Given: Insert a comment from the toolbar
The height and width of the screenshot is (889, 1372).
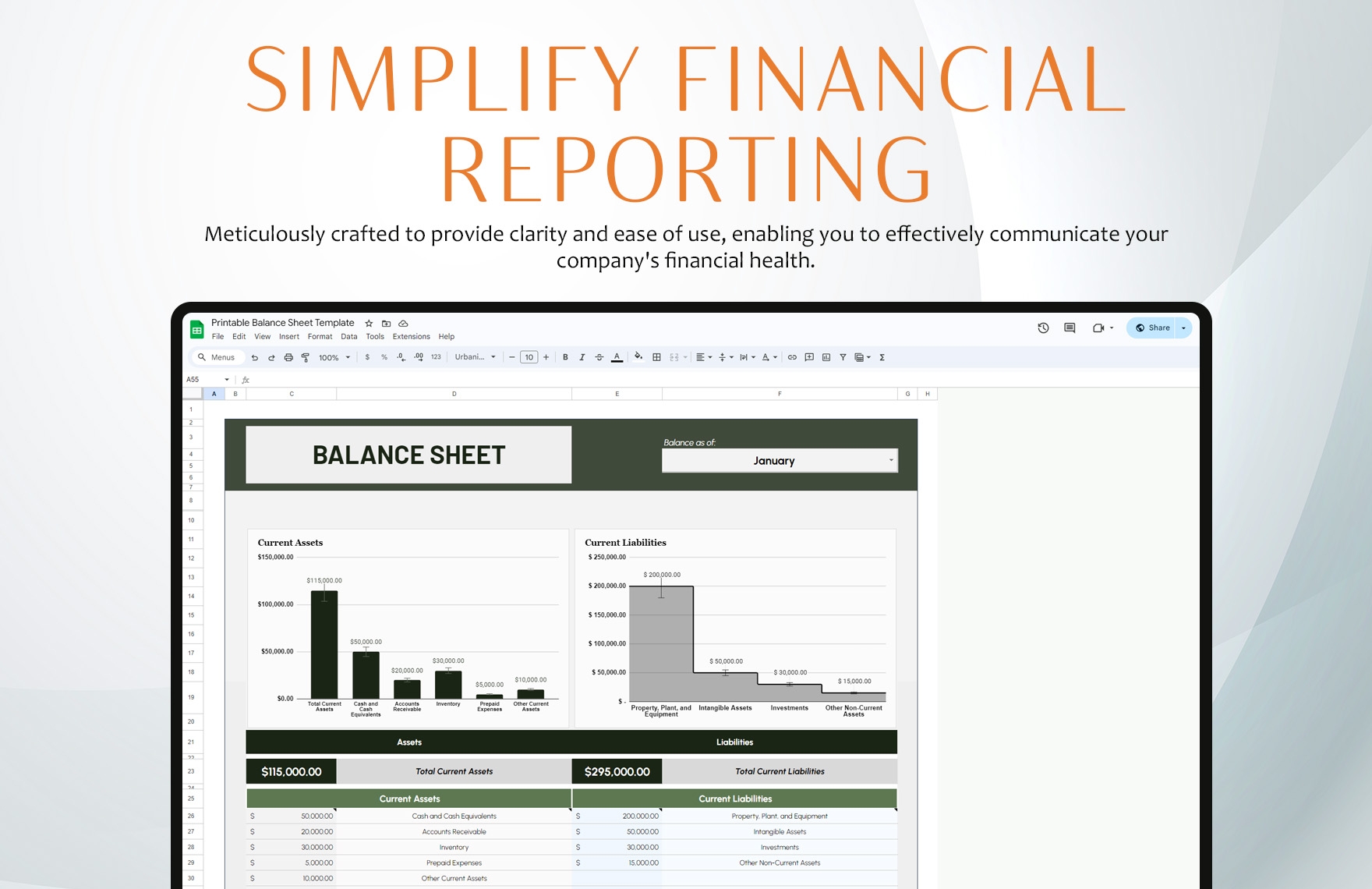Looking at the screenshot, I should pos(809,357).
